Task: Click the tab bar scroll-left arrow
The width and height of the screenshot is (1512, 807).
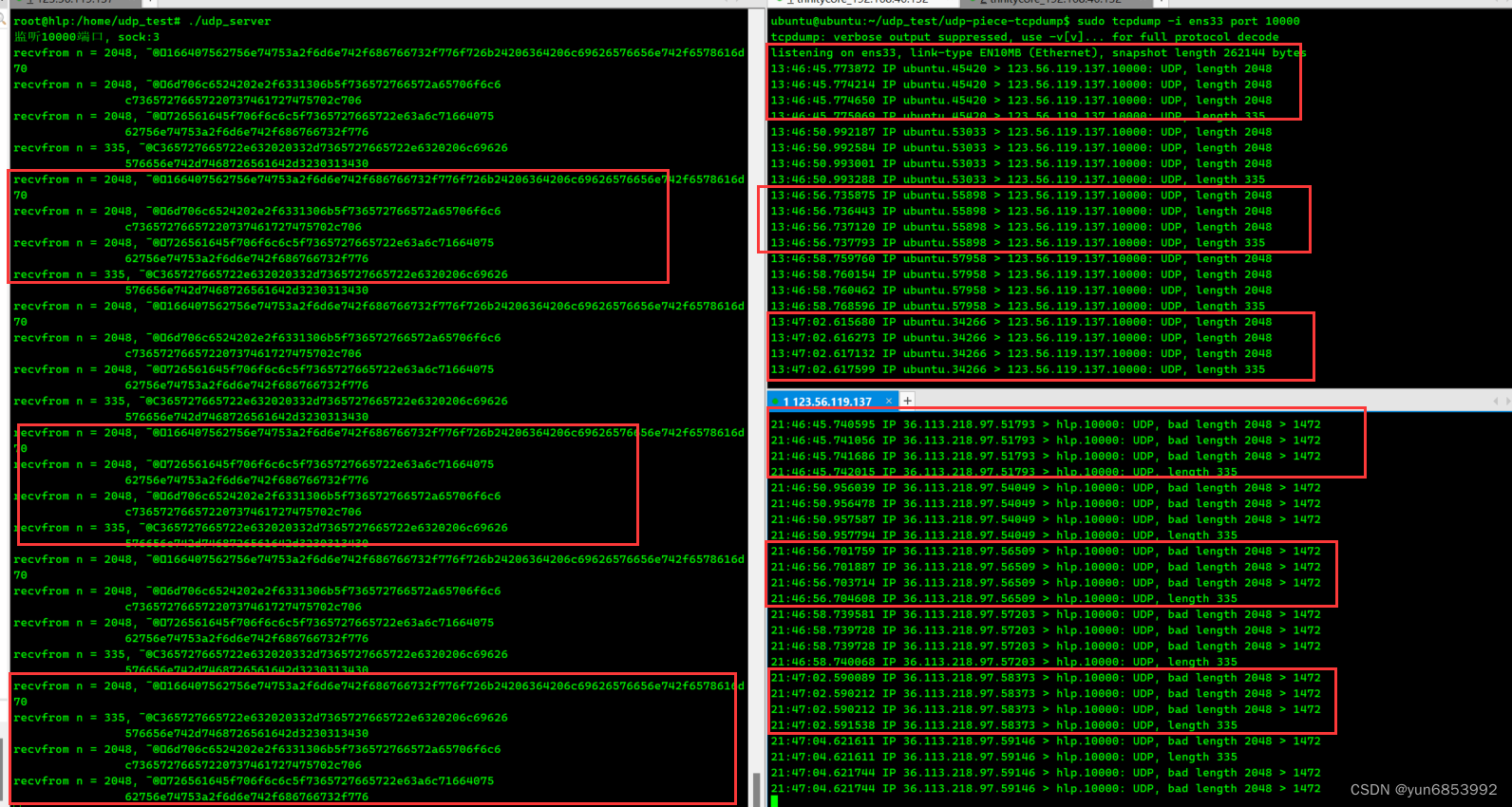Action: (1497, 401)
